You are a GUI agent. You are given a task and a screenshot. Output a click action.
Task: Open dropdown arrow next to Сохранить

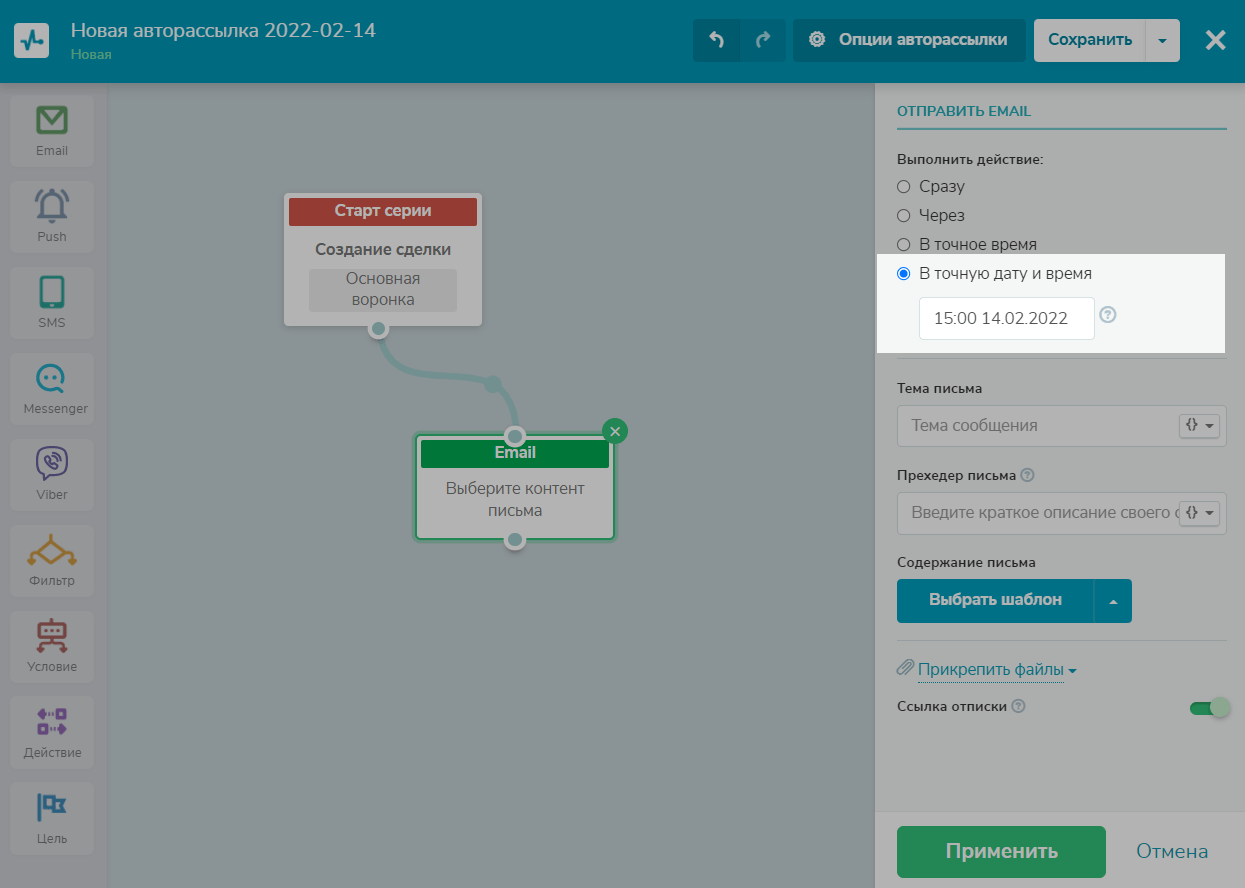(1161, 41)
